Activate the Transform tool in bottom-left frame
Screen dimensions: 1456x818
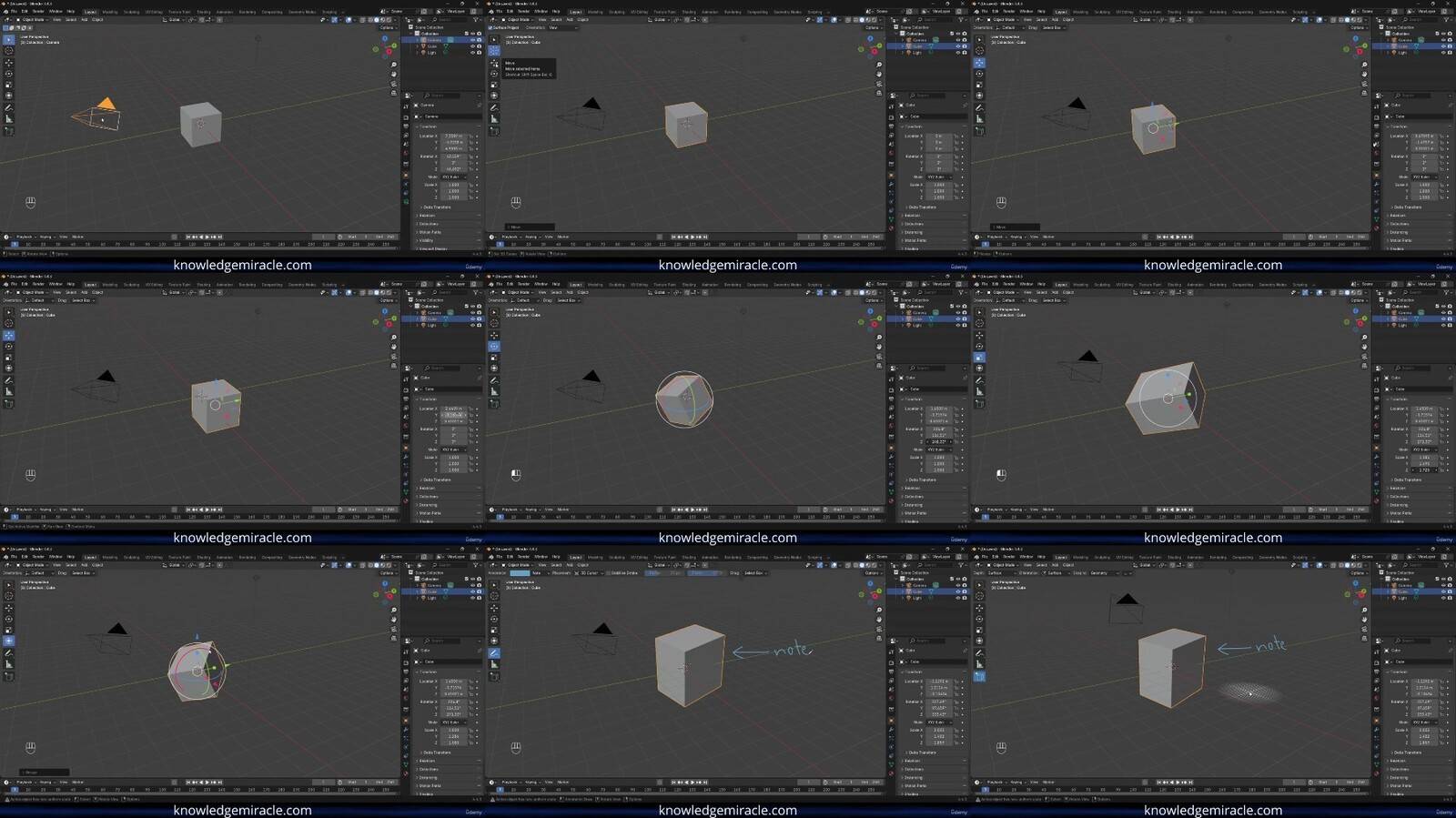(x=9, y=641)
